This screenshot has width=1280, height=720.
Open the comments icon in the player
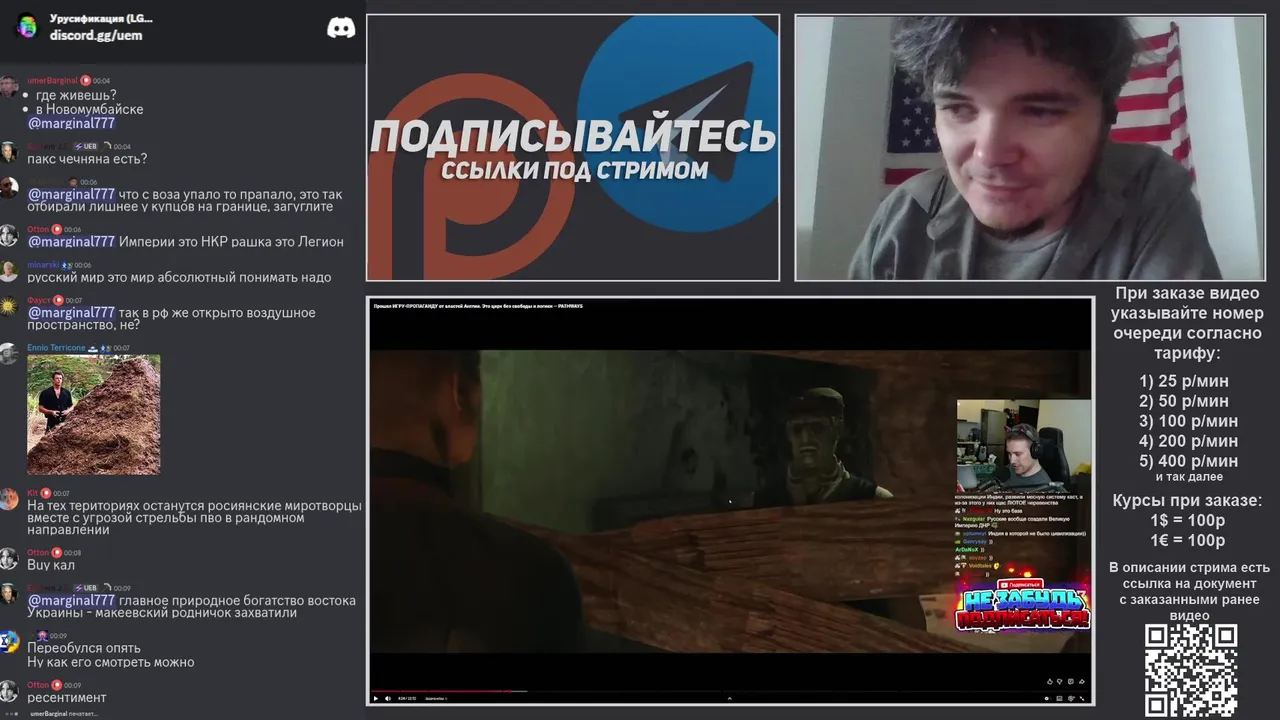1071,682
